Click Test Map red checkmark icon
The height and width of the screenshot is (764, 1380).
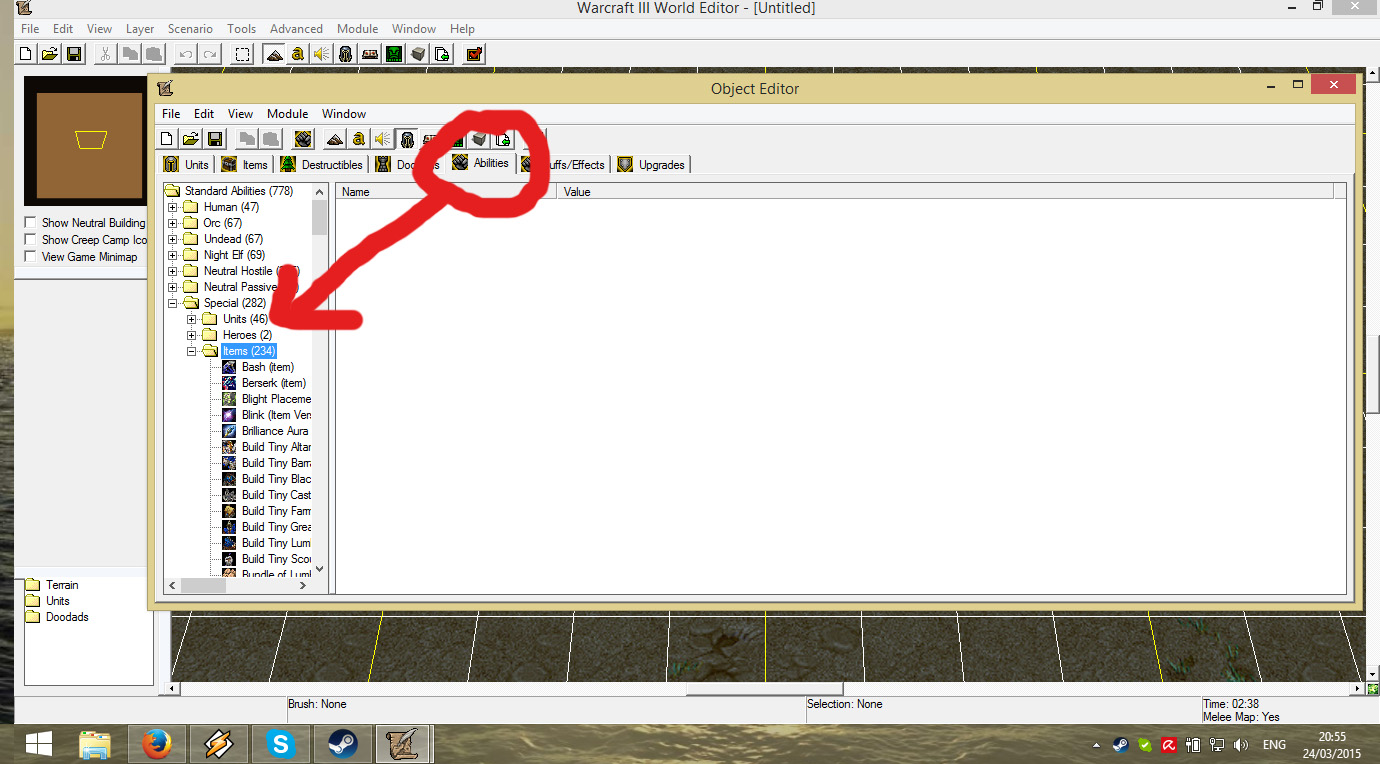point(474,54)
